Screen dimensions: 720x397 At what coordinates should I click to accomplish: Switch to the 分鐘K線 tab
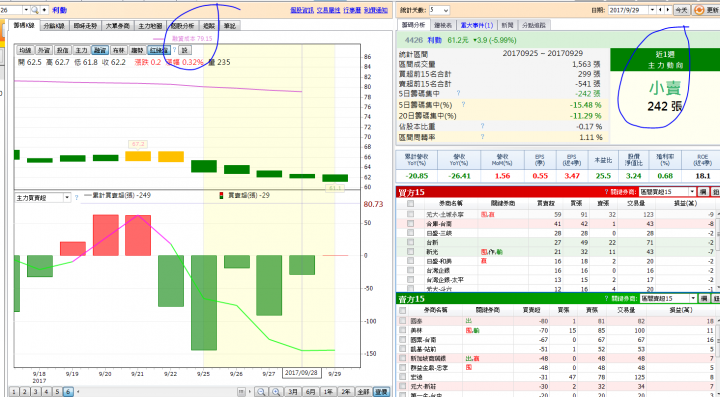[54, 26]
